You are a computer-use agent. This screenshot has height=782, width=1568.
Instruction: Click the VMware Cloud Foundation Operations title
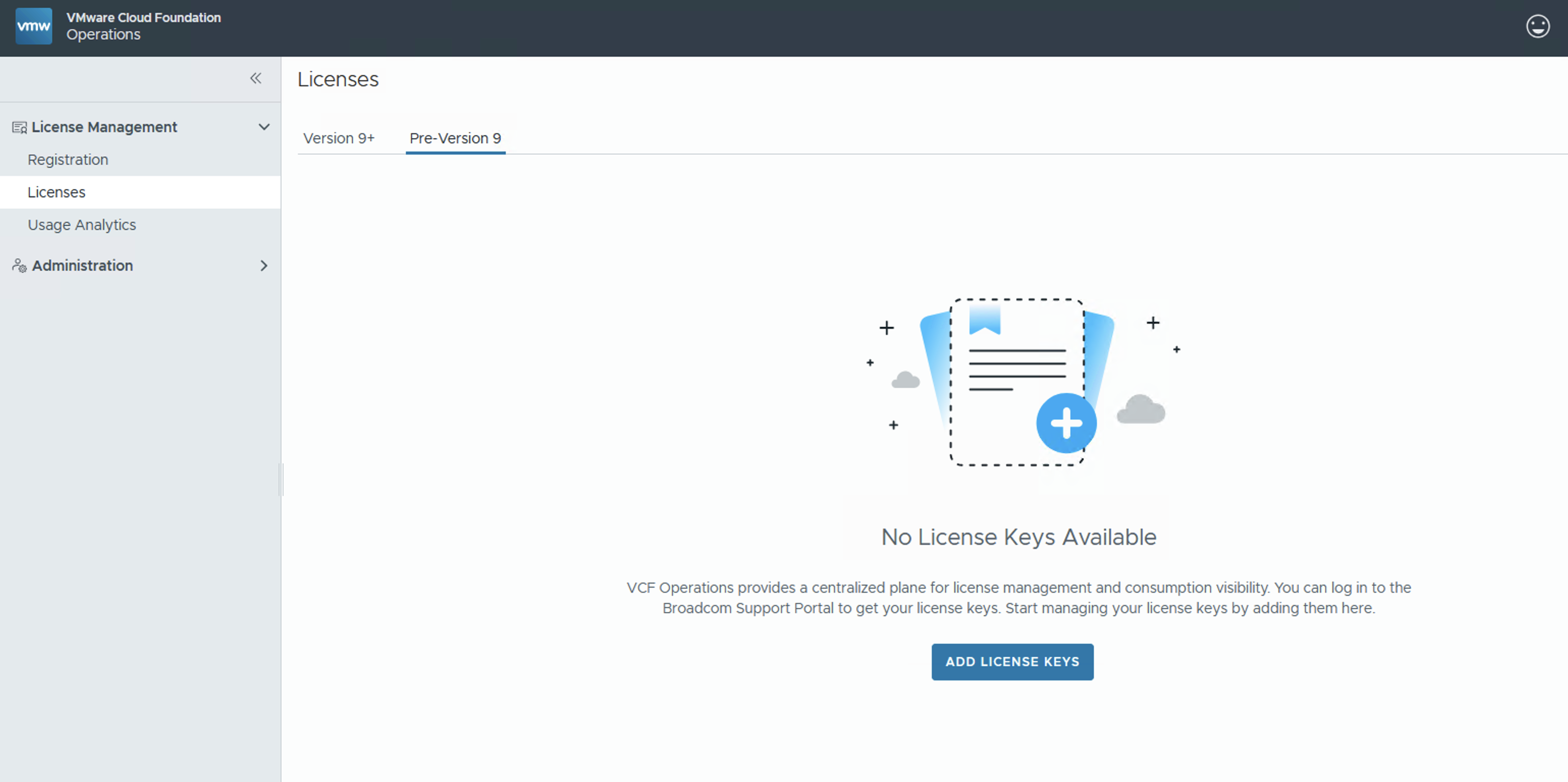(143, 26)
